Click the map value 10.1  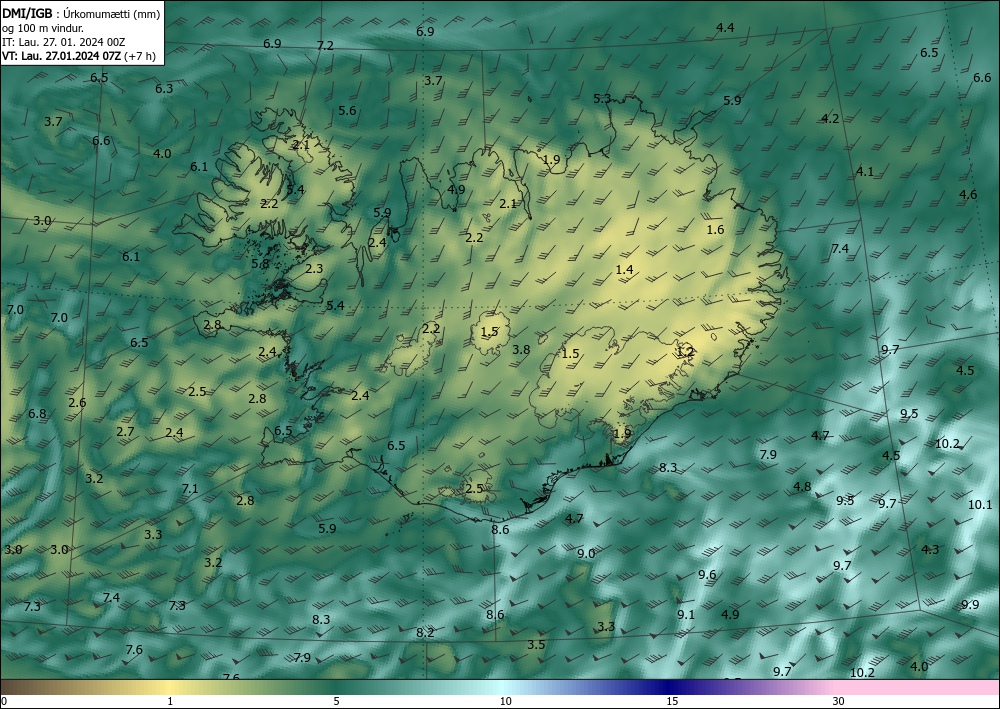[x=980, y=504]
